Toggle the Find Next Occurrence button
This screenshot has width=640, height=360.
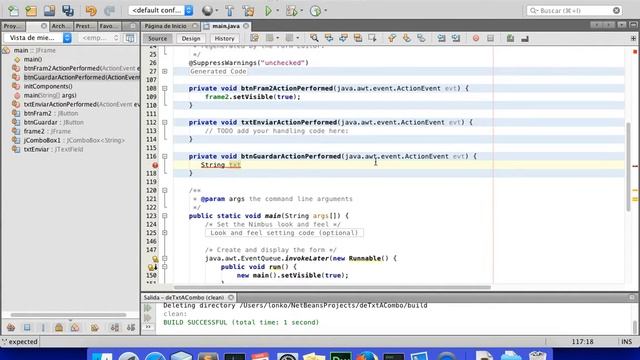(343, 38)
